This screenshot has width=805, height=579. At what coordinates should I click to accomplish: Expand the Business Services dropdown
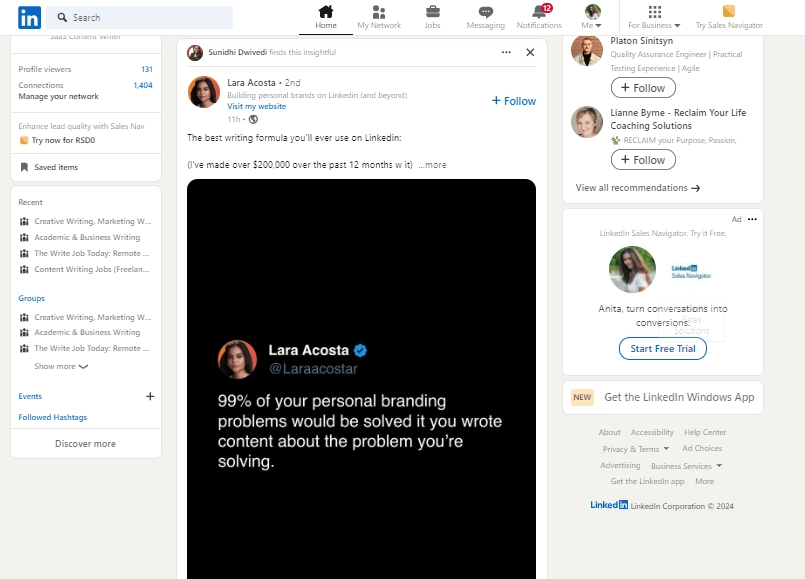coord(686,466)
